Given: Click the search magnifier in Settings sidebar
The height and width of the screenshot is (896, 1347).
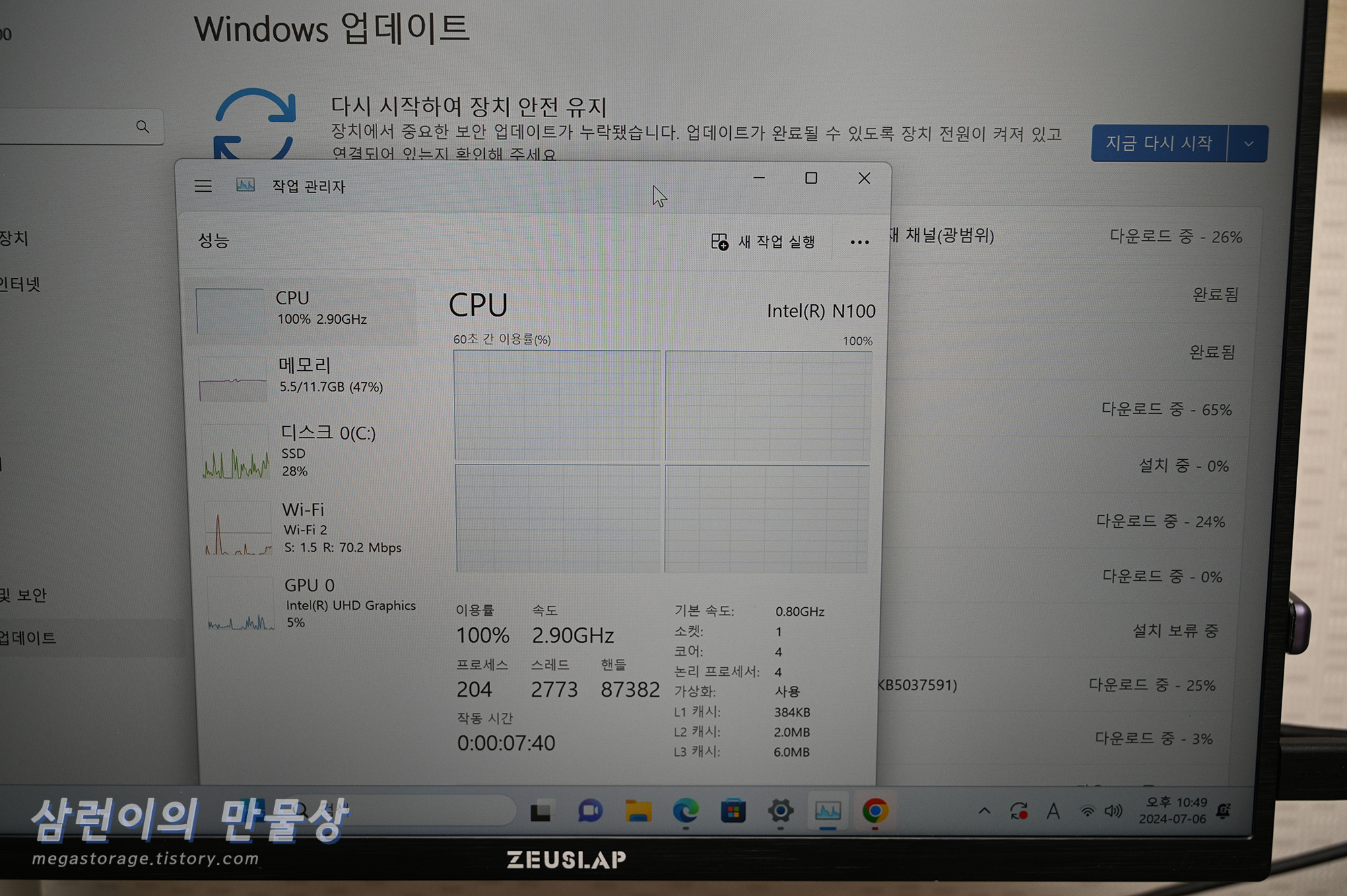Looking at the screenshot, I should point(142,127).
